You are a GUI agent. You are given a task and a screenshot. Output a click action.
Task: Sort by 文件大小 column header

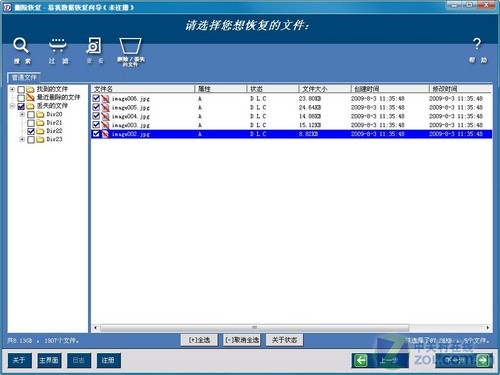point(325,89)
